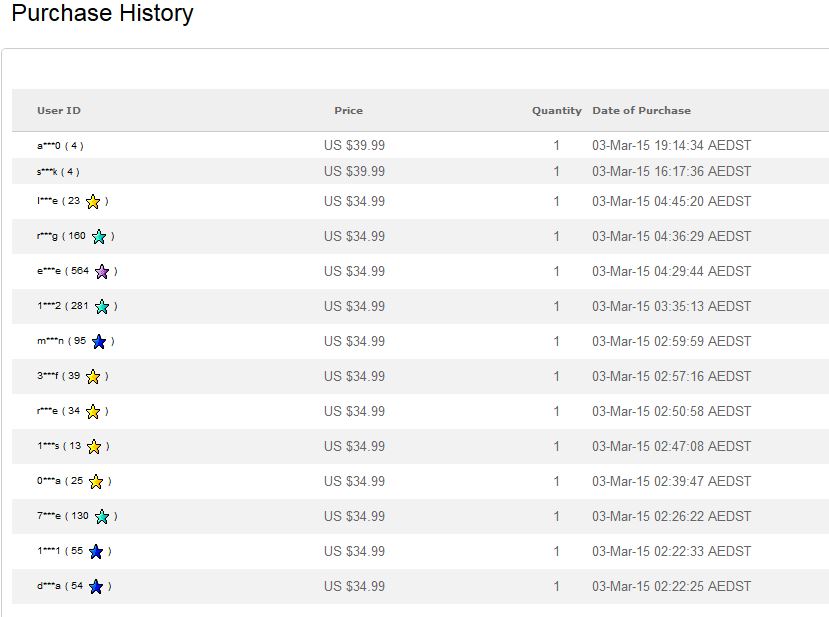Image resolution: width=829 pixels, height=617 pixels.
Task: Select user ID text 7***e
Action: [x=49, y=515]
